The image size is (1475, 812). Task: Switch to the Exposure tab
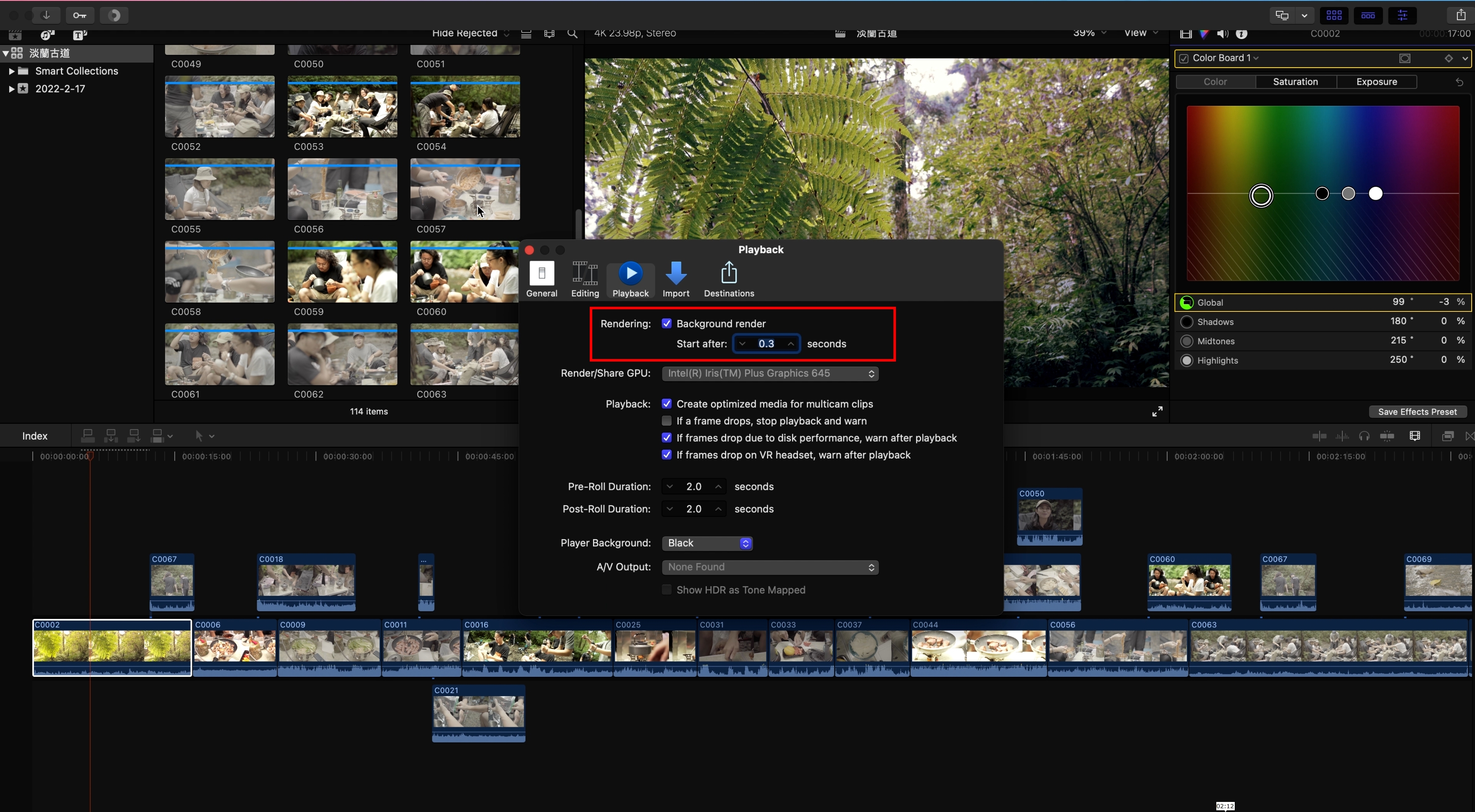click(1377, 82)
